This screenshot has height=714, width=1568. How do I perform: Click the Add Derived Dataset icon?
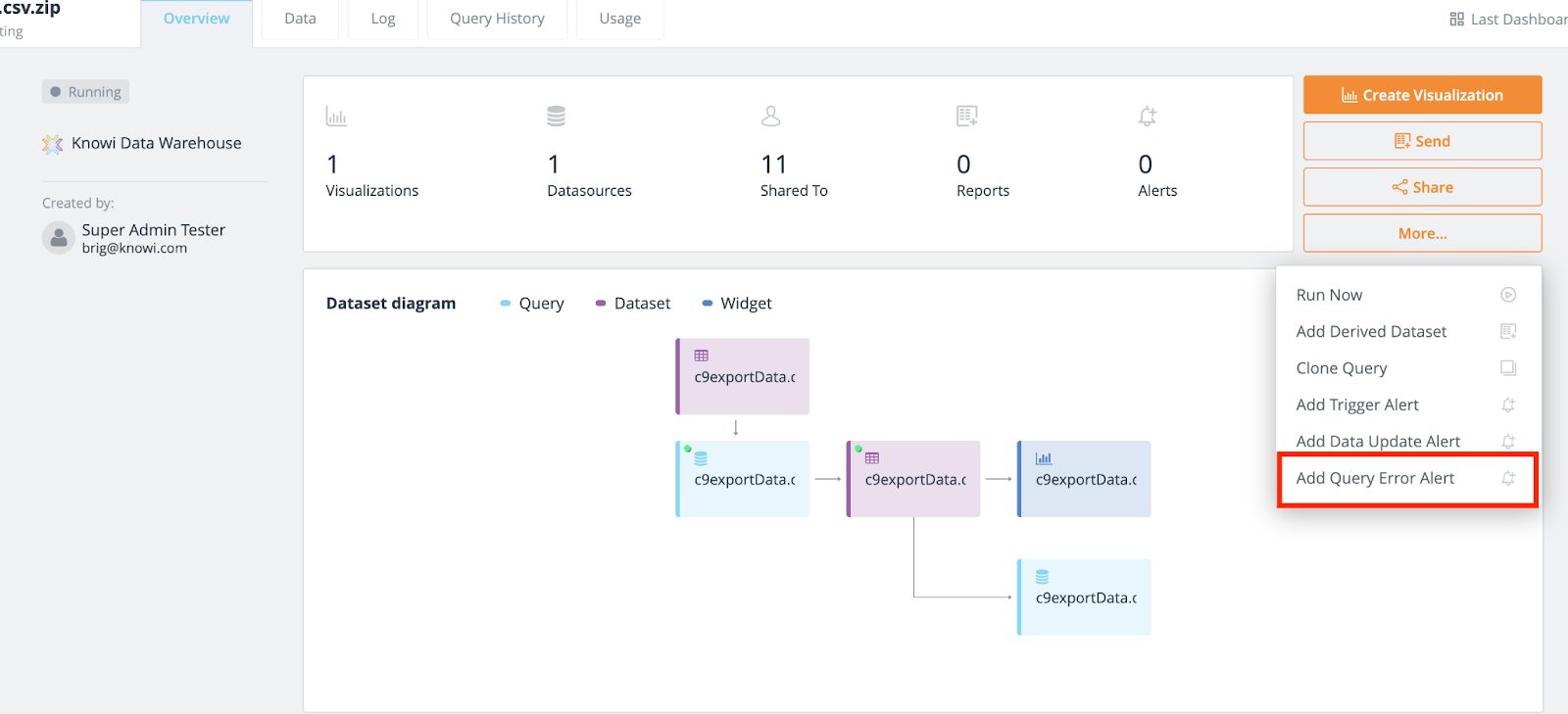[1508, 332]
